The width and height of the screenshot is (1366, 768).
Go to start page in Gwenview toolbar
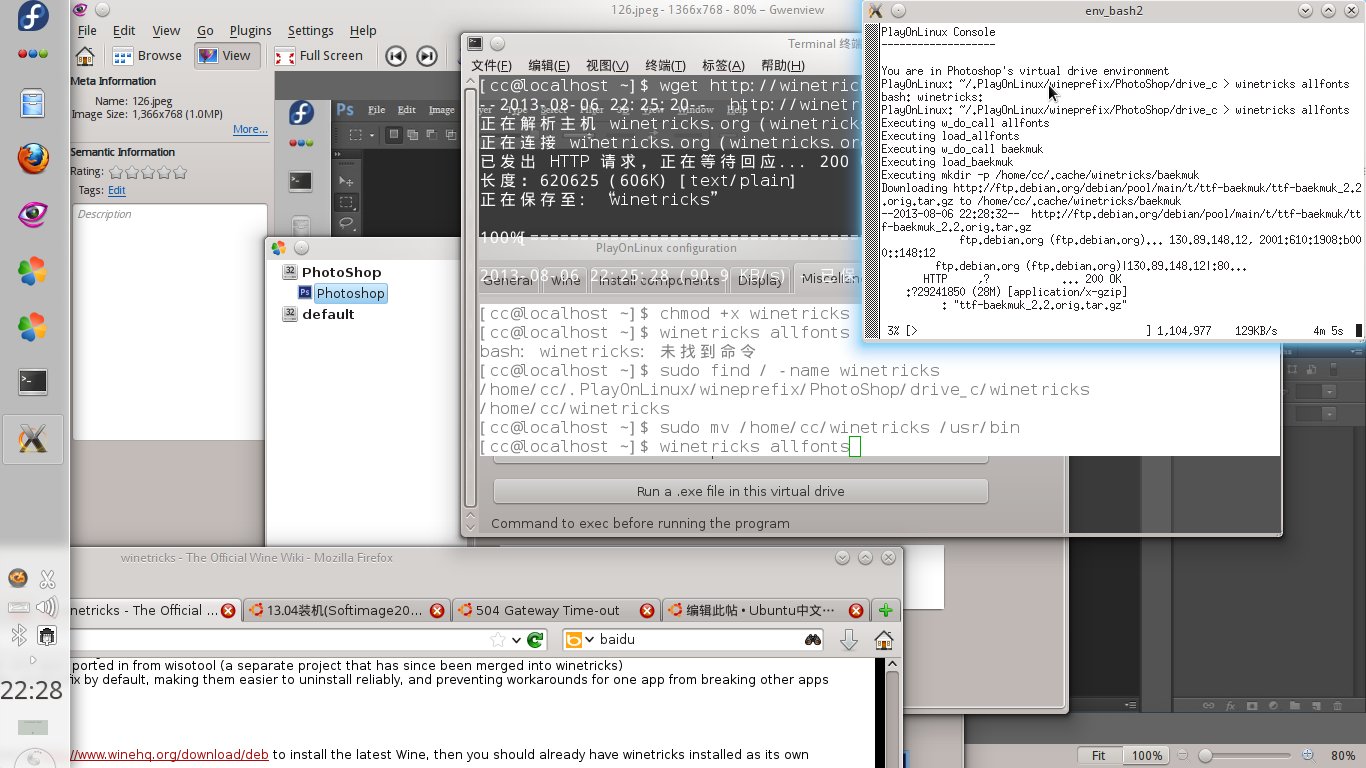(85, 56)
